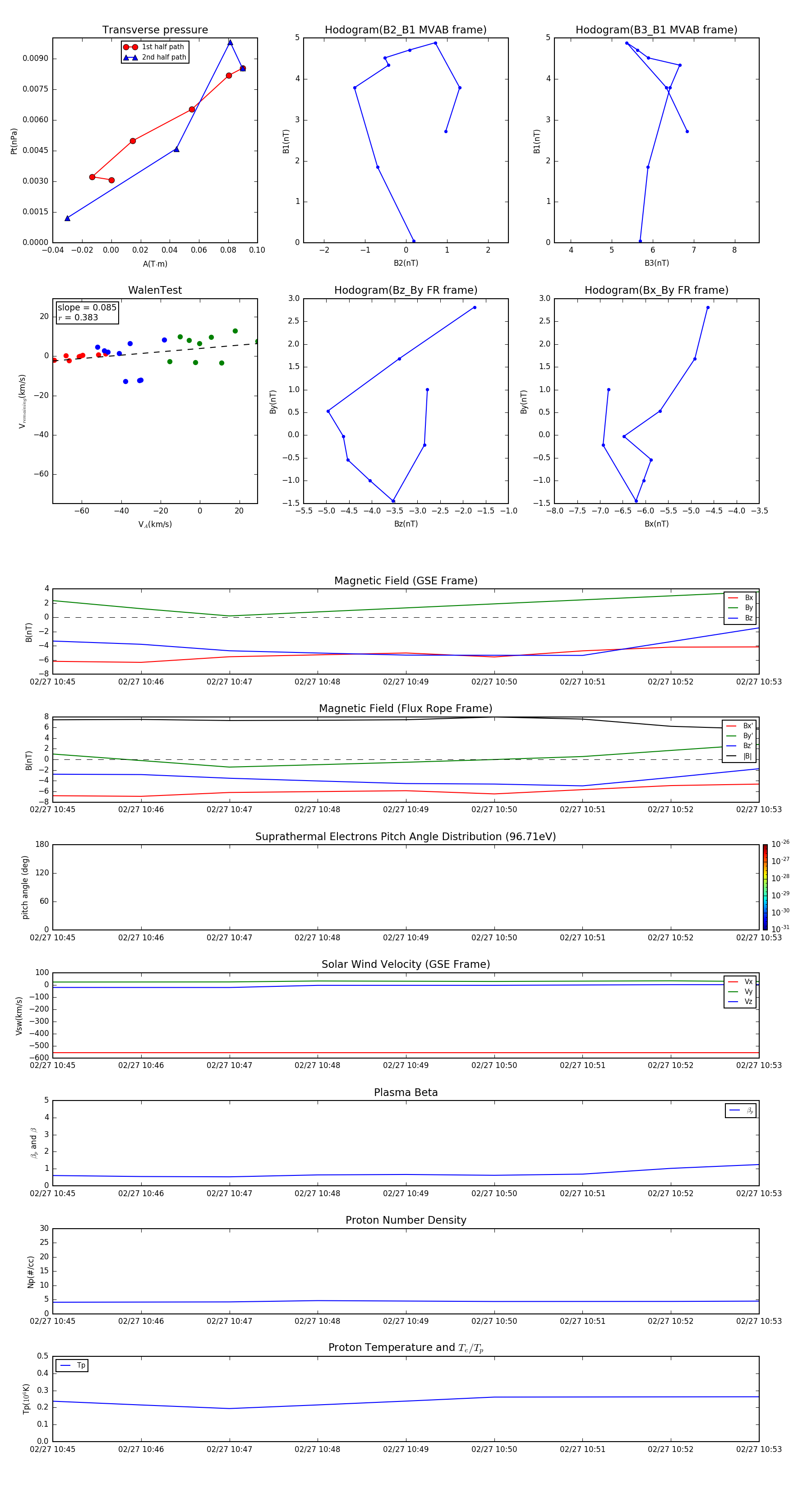The image size is (812, 1489).
Task: Click the 'pitch angle (deg)' axis label
Action: [25, 887]
